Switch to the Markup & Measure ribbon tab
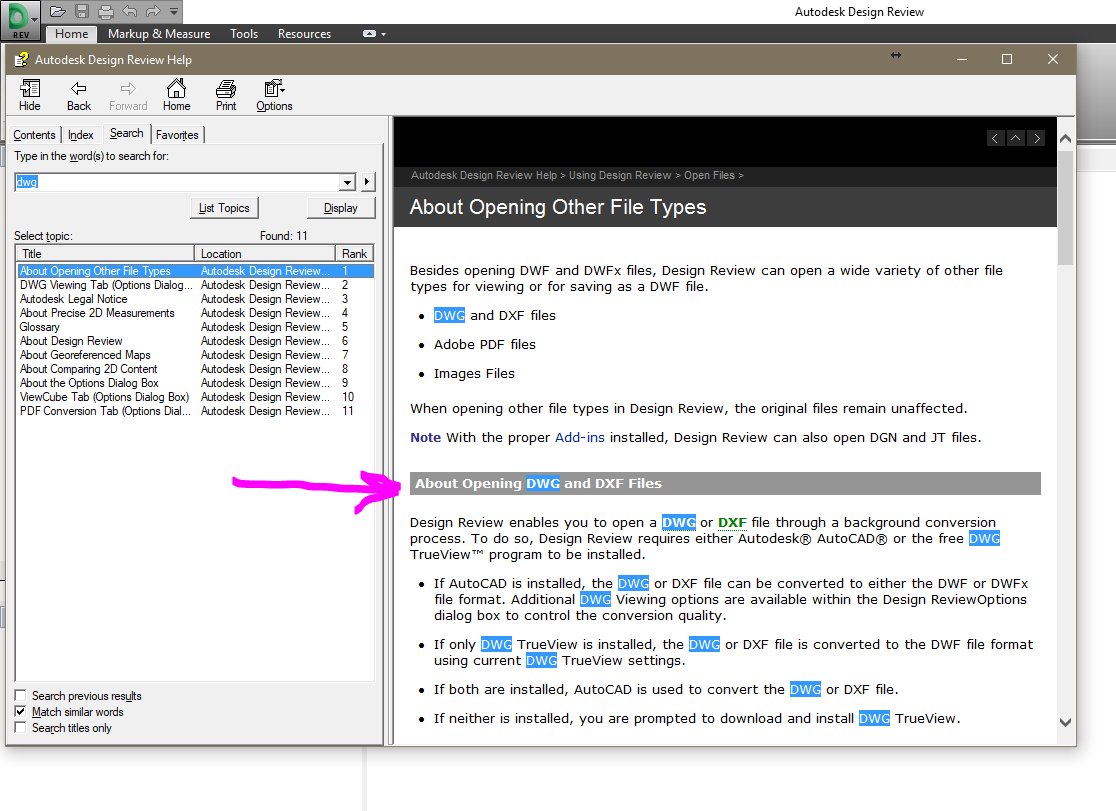Screen dimensions: 1116x811 pos(159,33)
